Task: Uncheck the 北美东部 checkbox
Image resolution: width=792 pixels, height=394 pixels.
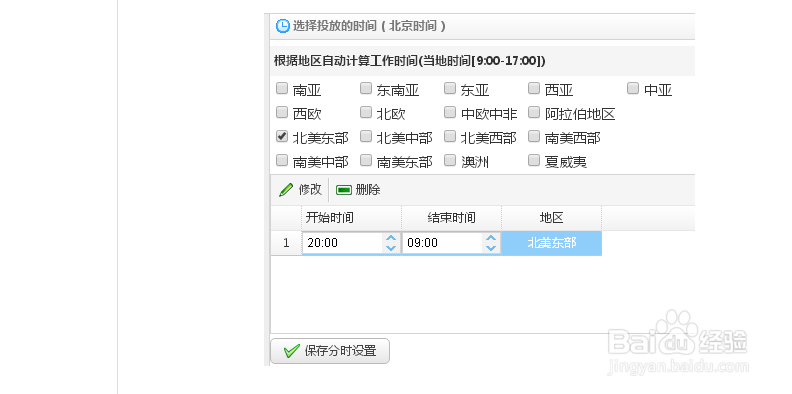Action: point(282,136)
